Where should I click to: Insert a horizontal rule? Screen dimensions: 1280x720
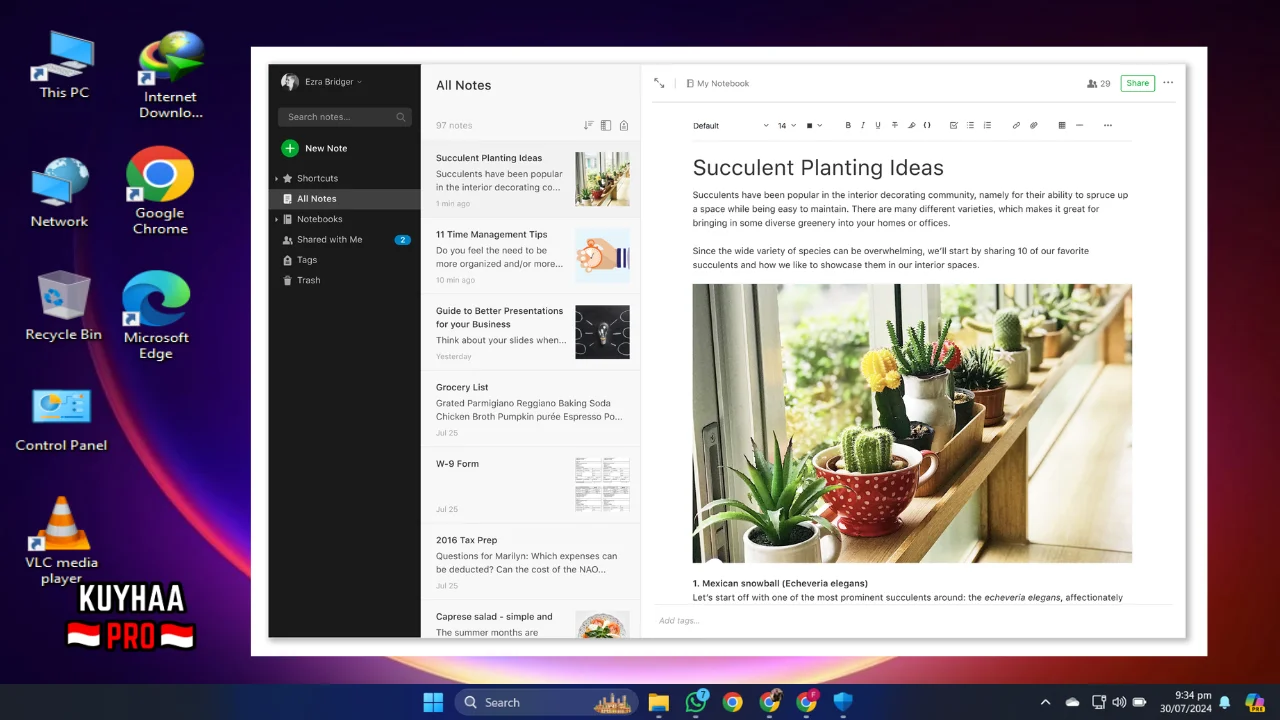(1079, 126)
